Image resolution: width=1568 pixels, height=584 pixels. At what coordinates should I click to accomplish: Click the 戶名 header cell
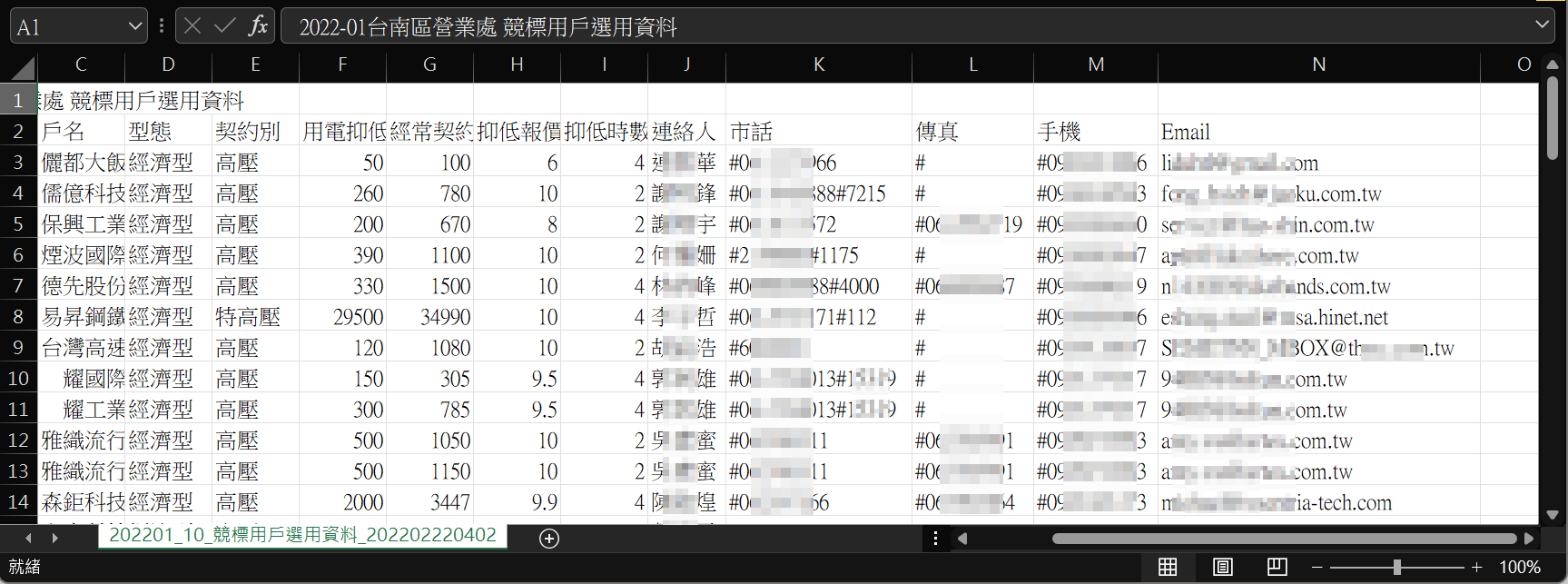(81, 131)
